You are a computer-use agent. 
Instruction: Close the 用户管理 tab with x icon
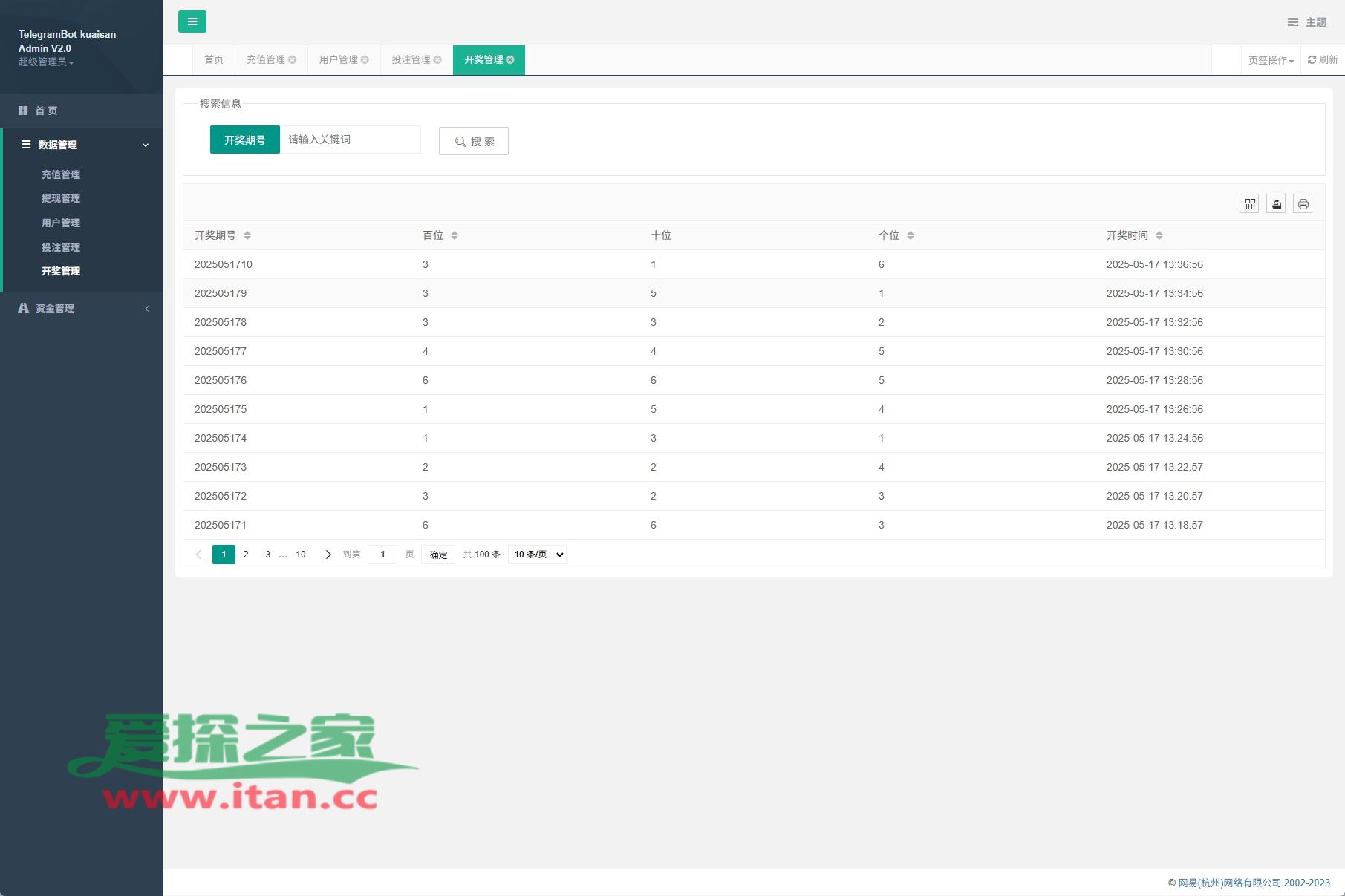[365, 60]
